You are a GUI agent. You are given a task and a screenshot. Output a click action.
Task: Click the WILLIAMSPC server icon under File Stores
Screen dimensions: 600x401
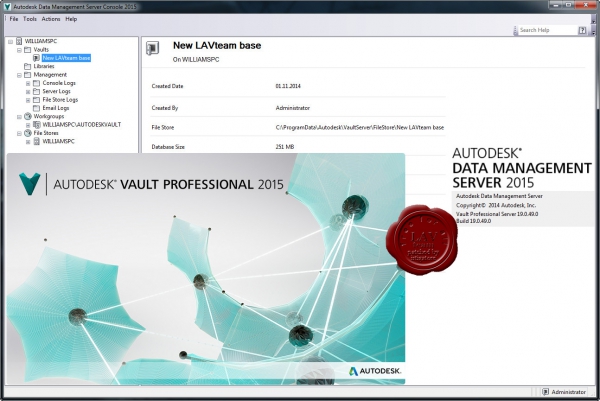[x=37, y=142]
